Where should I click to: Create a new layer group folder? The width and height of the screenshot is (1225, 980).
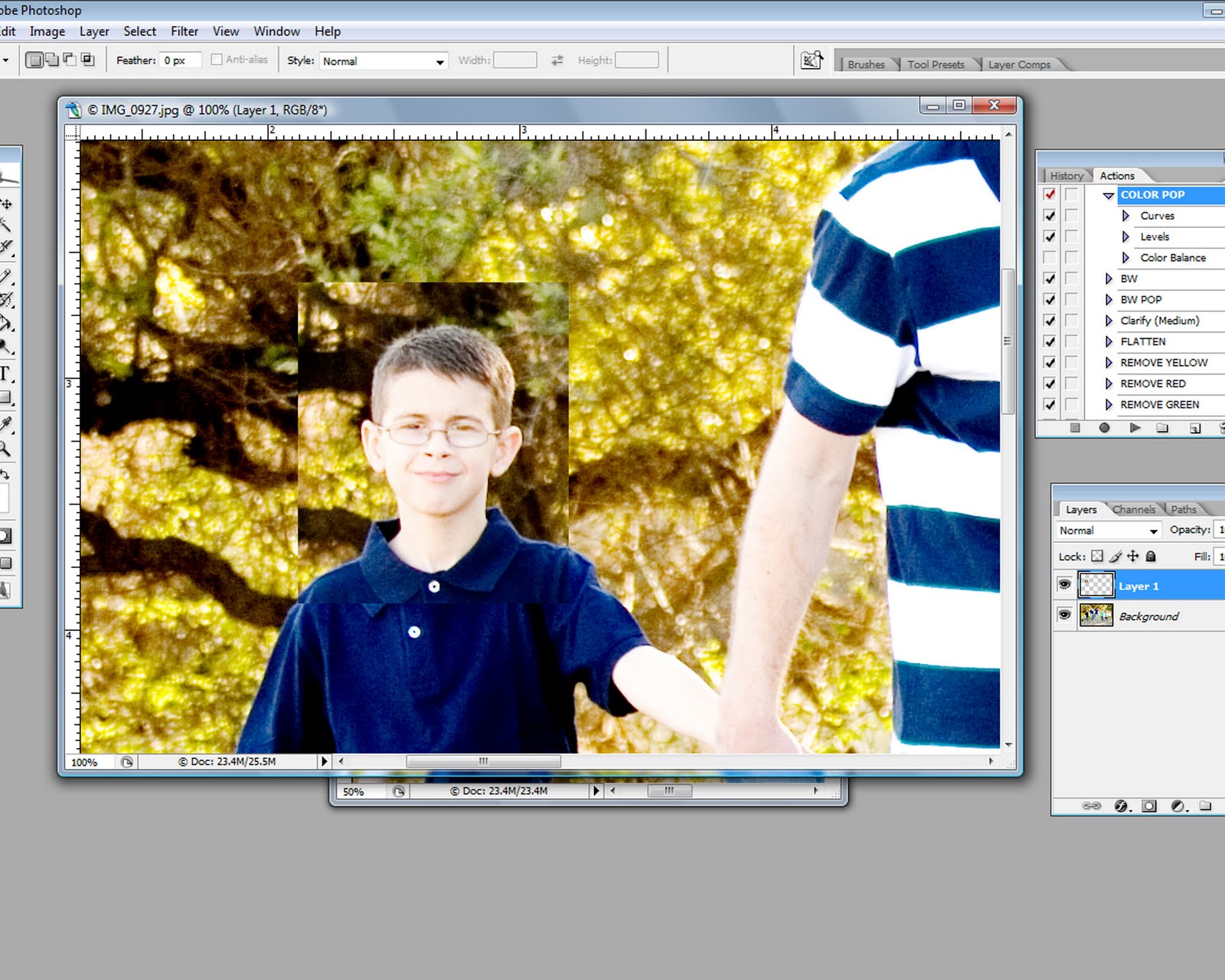(x=1206, y=805)
